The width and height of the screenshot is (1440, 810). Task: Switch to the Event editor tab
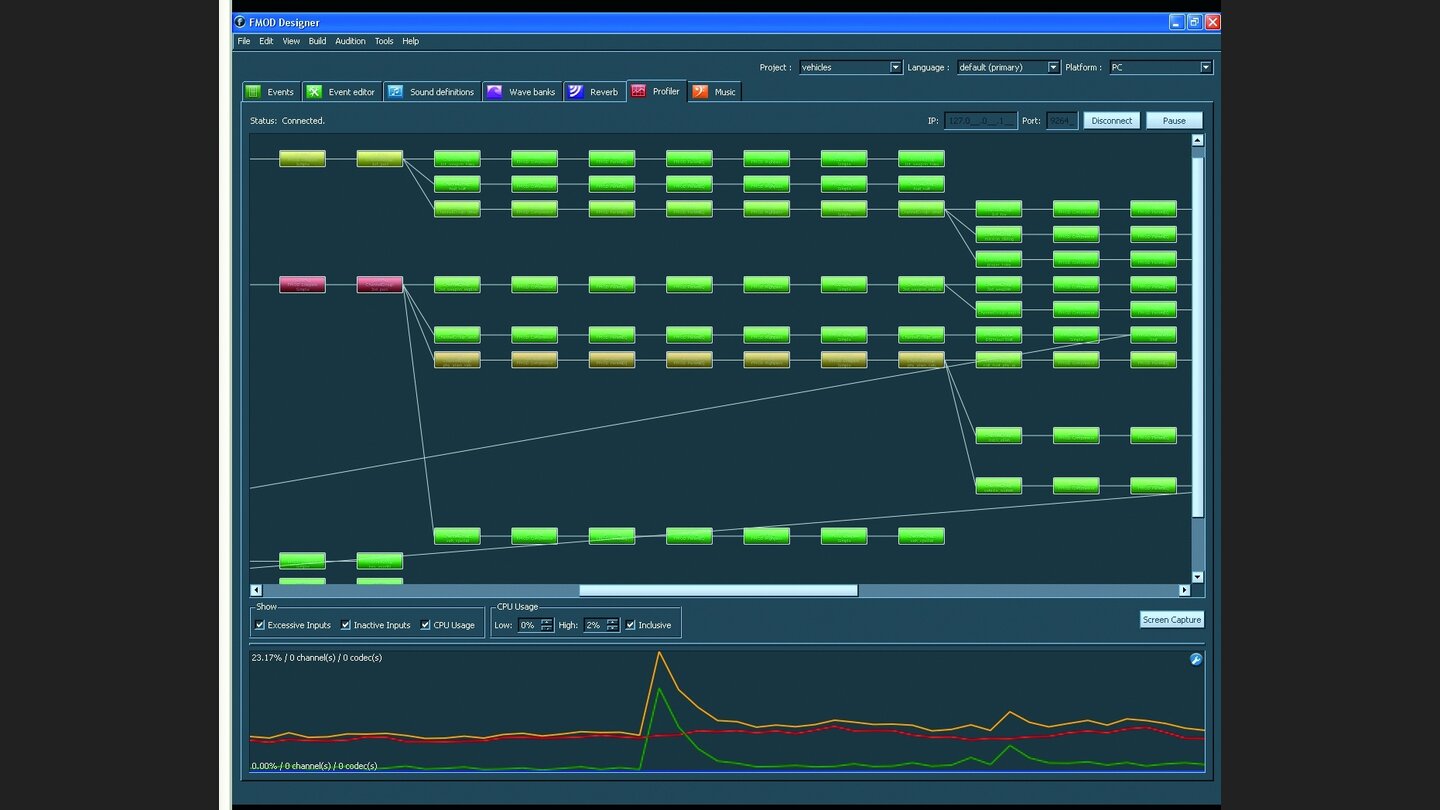pos(341,92)
